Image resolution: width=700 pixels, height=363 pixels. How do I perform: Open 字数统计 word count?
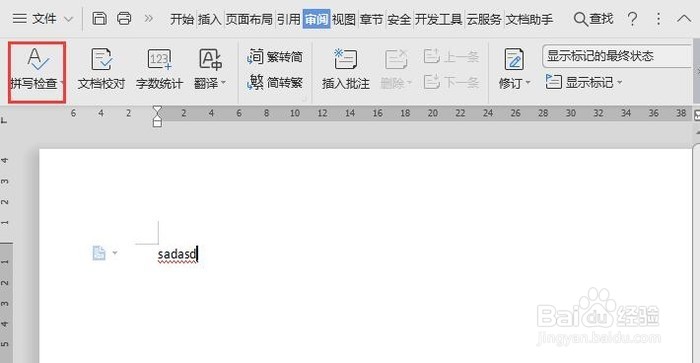(x=159, y=69)
